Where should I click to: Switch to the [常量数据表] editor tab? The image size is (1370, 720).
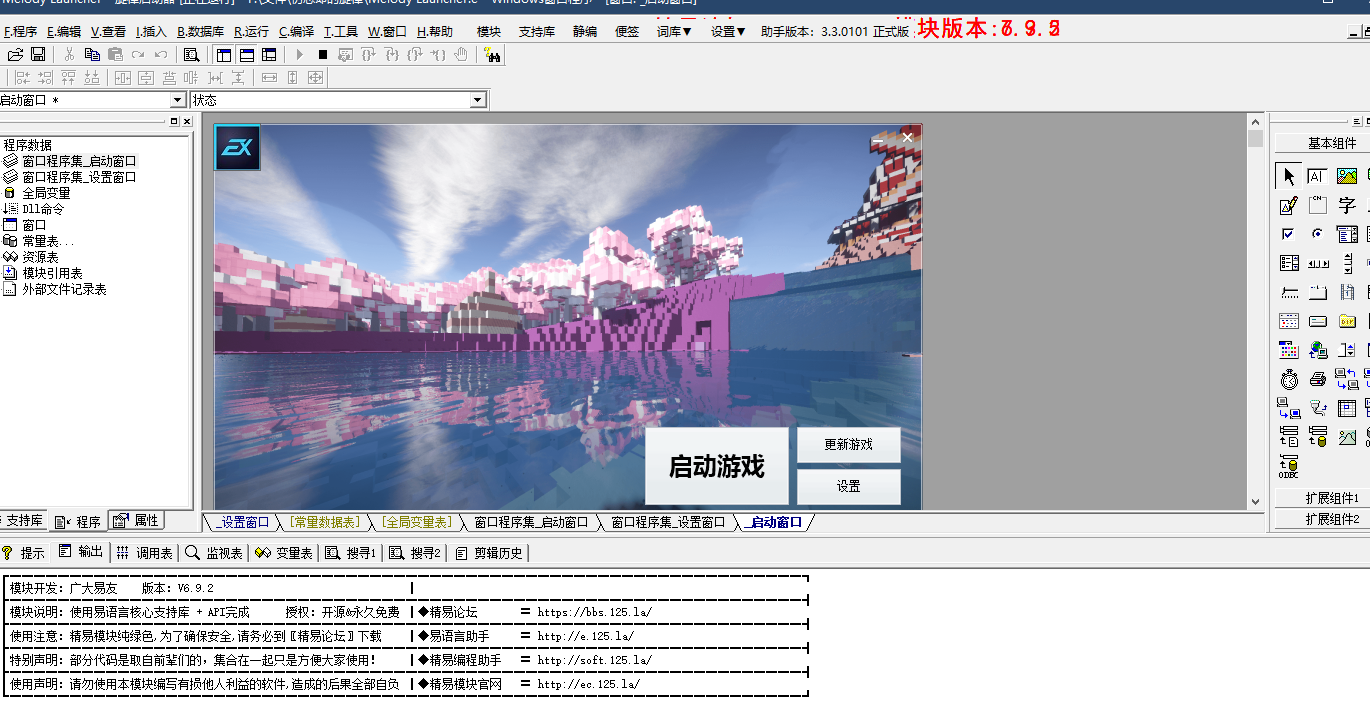(324, 522)
